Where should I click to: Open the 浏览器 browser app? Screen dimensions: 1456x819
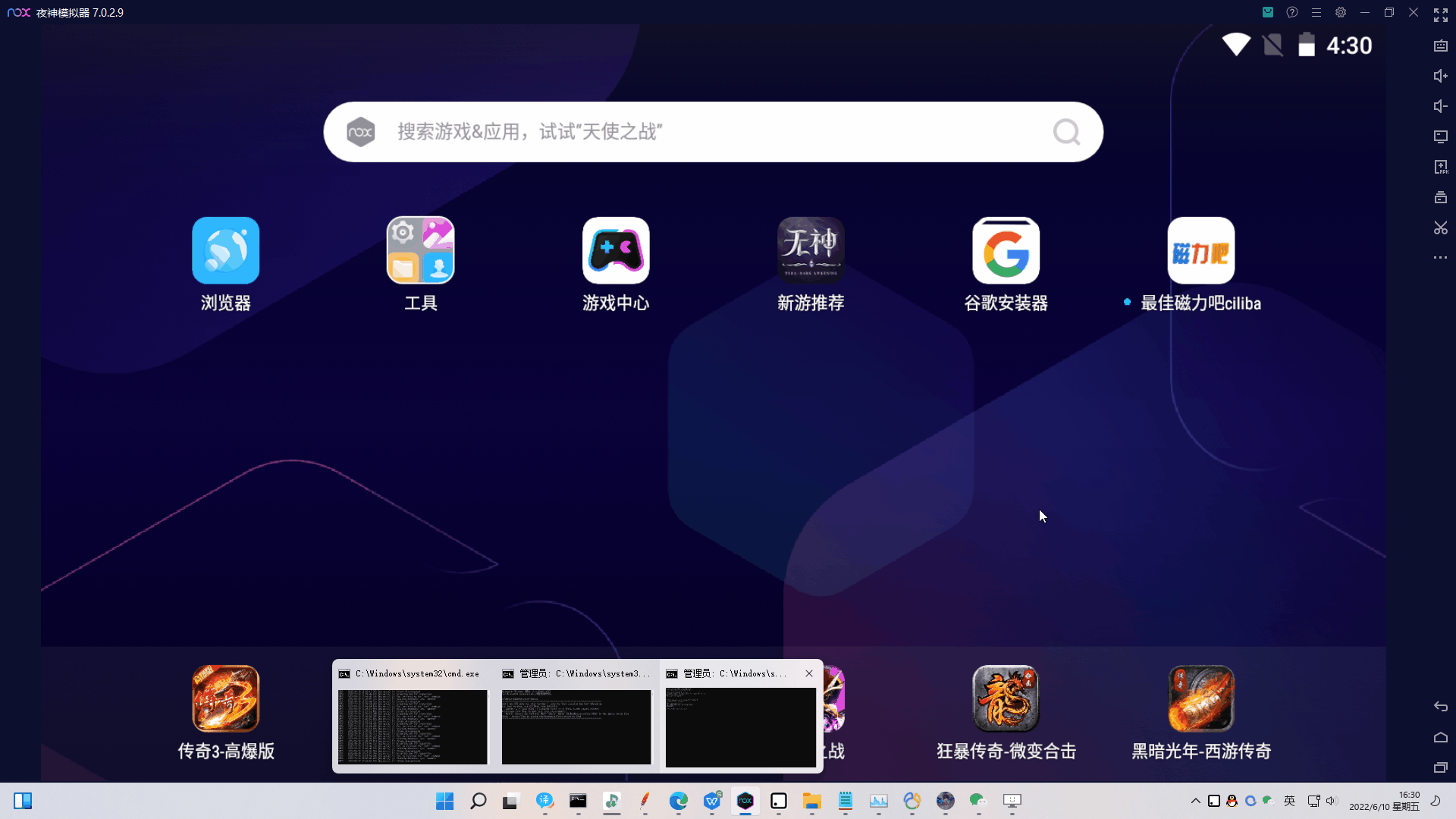[x=225, y=251]
